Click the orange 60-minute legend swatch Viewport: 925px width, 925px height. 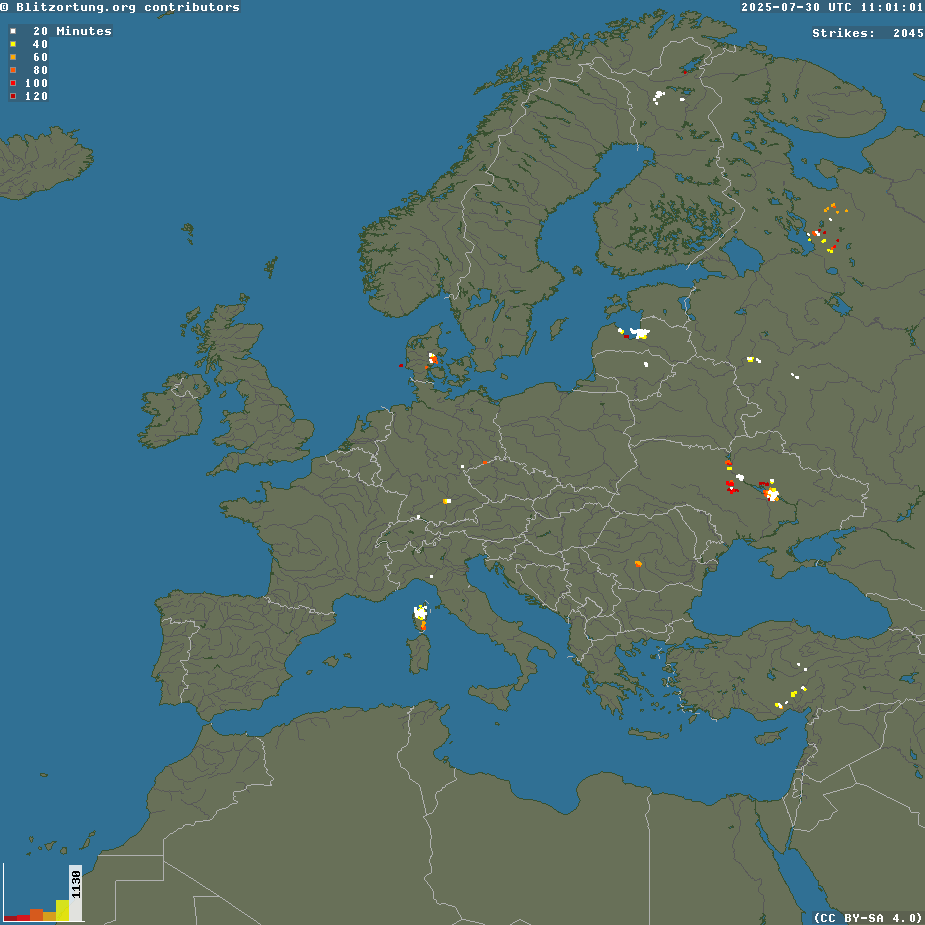(x=13, y=57)
